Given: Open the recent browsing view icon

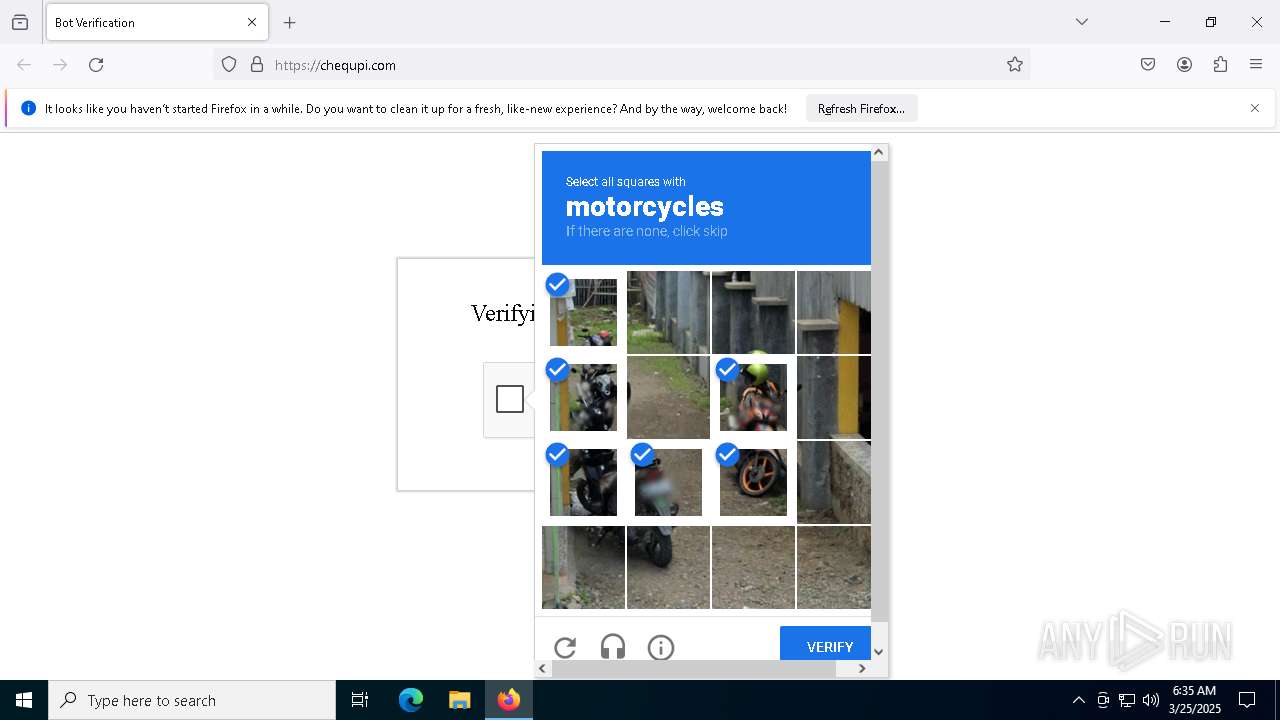Looking at the screenshot, I should coord(20,22).
